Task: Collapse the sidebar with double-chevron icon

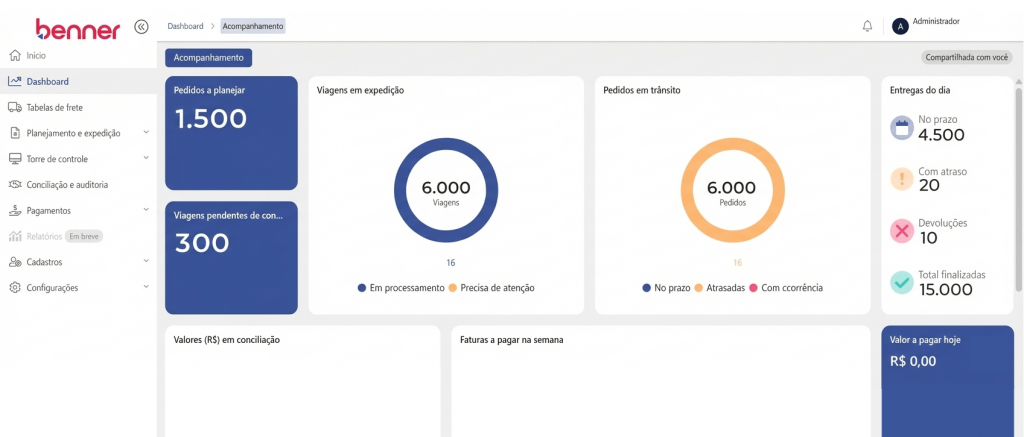Action: tap(141, 27)
